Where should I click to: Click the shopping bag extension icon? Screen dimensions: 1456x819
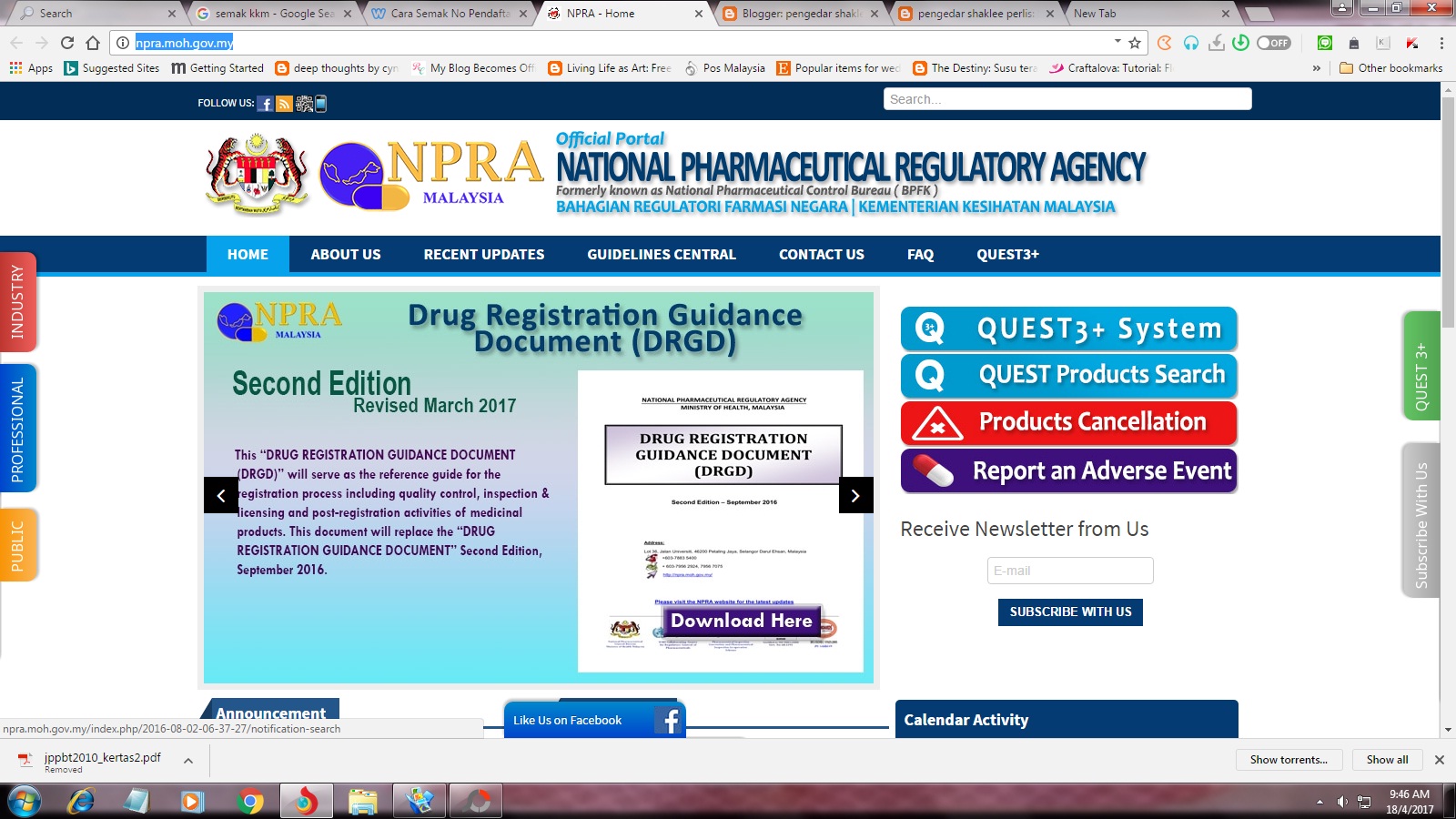[1354, 43]
